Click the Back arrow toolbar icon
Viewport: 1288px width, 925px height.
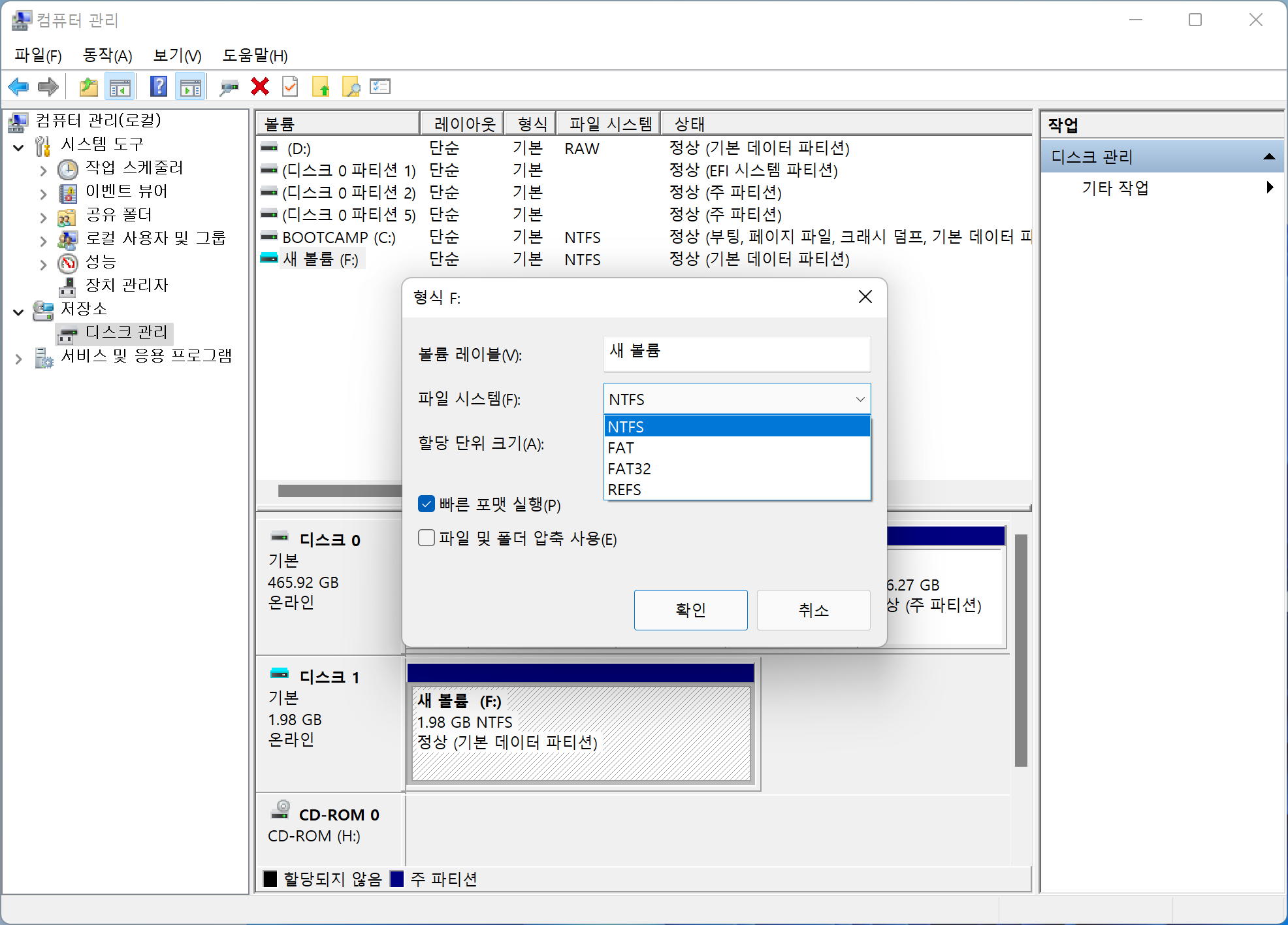tap(18, 86)
